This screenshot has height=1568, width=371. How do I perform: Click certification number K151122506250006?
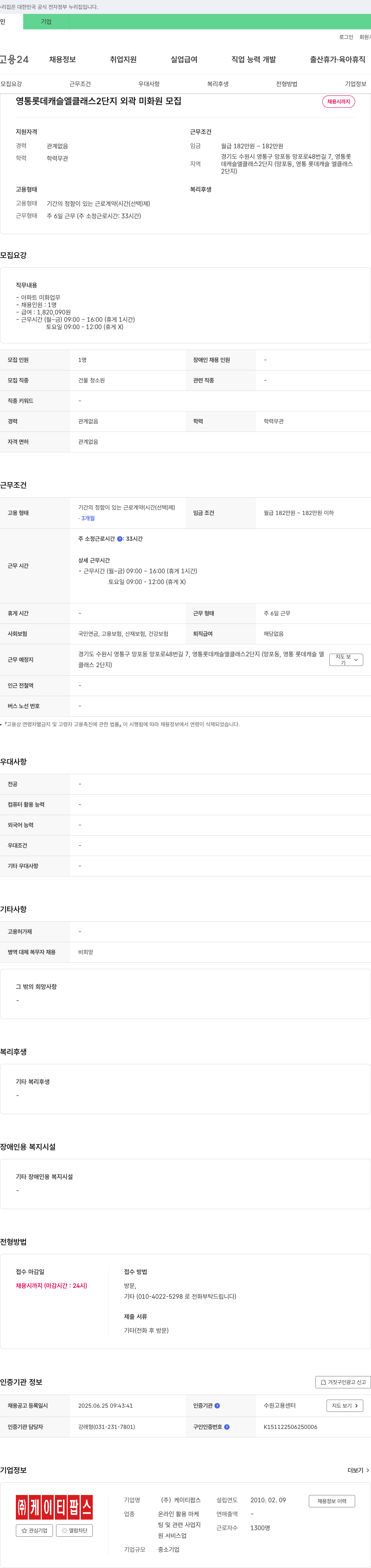pyautogui.click(x=291, y=1427)
